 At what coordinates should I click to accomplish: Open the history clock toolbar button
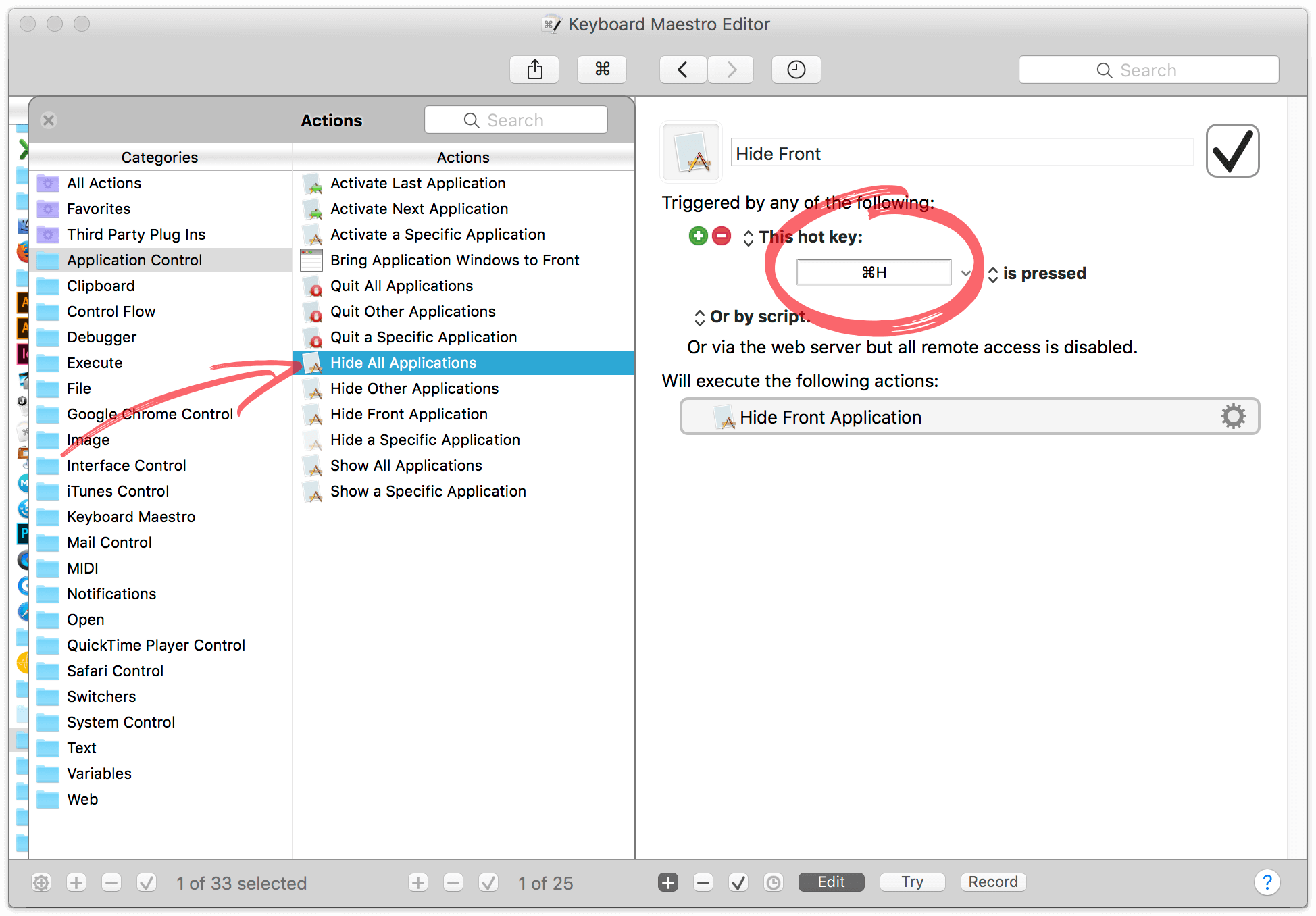tap(796, 70)
